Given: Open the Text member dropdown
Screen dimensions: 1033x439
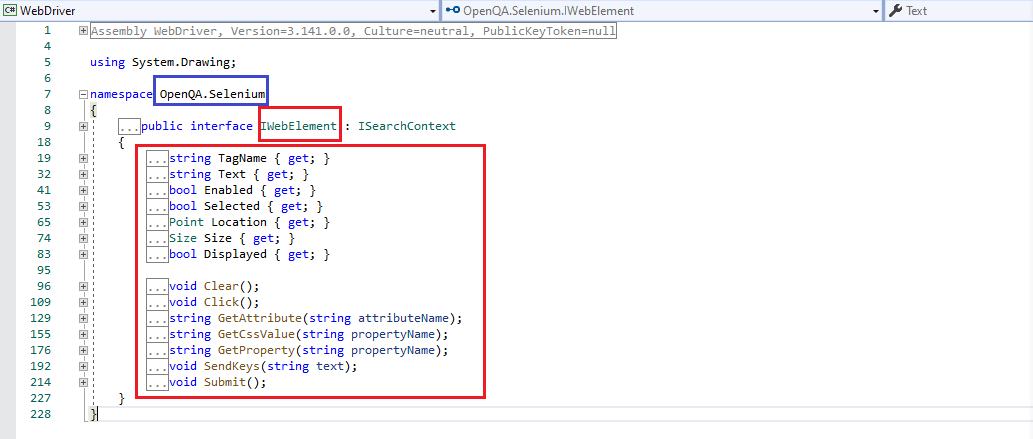Looking at the screenshot, I should pos(959,11).
